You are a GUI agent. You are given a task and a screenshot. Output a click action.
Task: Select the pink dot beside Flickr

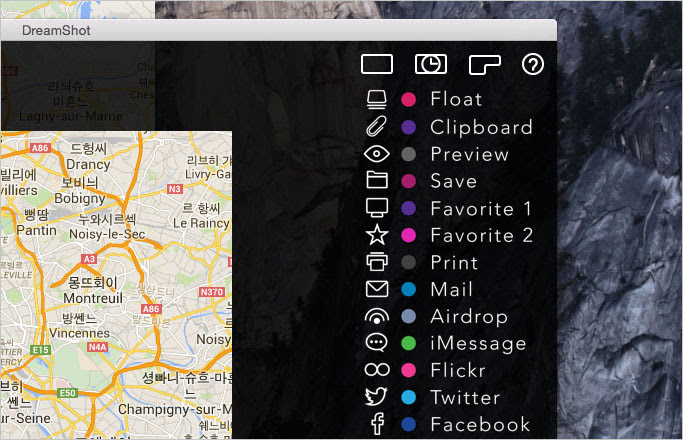point(408,370)
